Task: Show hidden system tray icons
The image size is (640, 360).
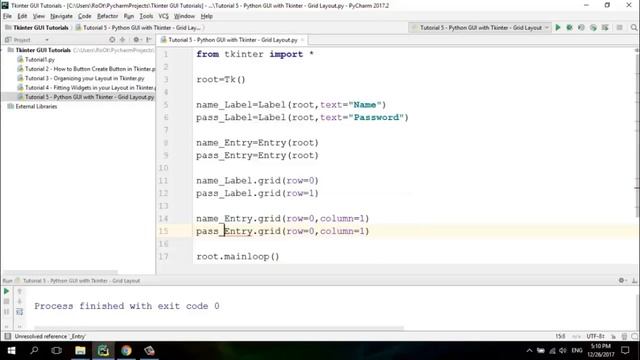Action: pos(529,351)
